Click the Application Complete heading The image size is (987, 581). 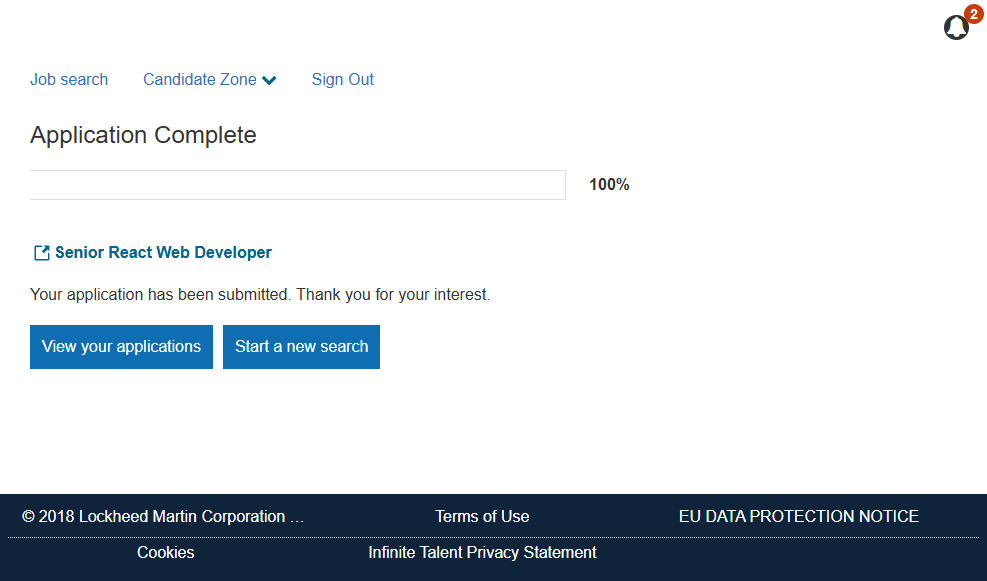click(143, 135)
